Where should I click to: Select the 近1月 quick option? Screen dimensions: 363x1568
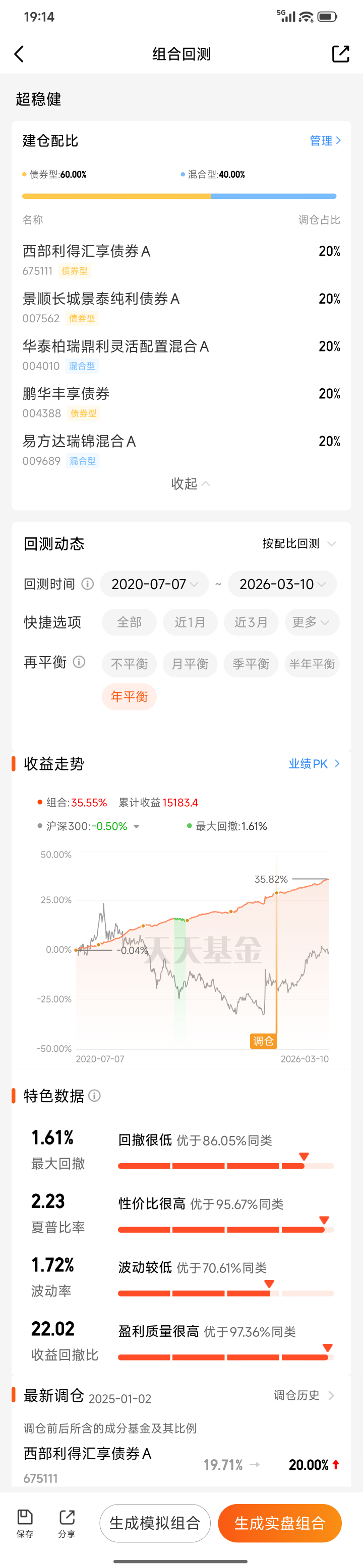click(190, 622)
